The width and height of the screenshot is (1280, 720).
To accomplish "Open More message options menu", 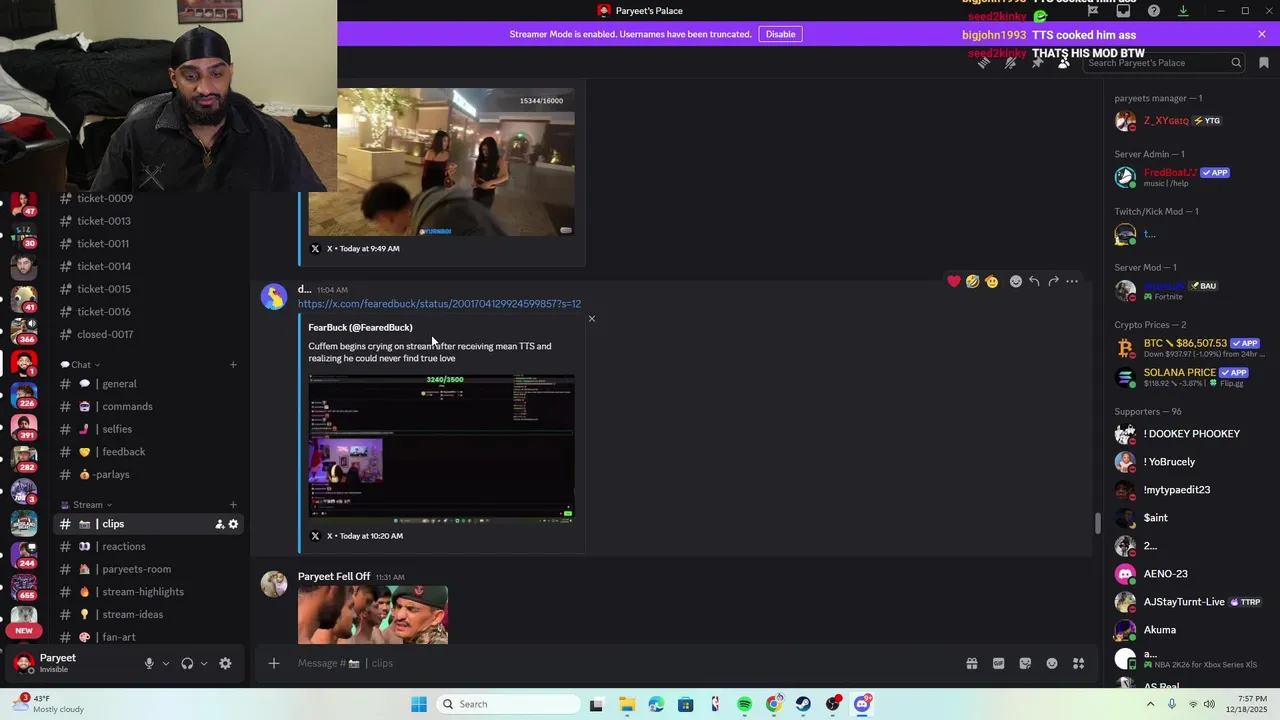I will [x=1072, y=282].
